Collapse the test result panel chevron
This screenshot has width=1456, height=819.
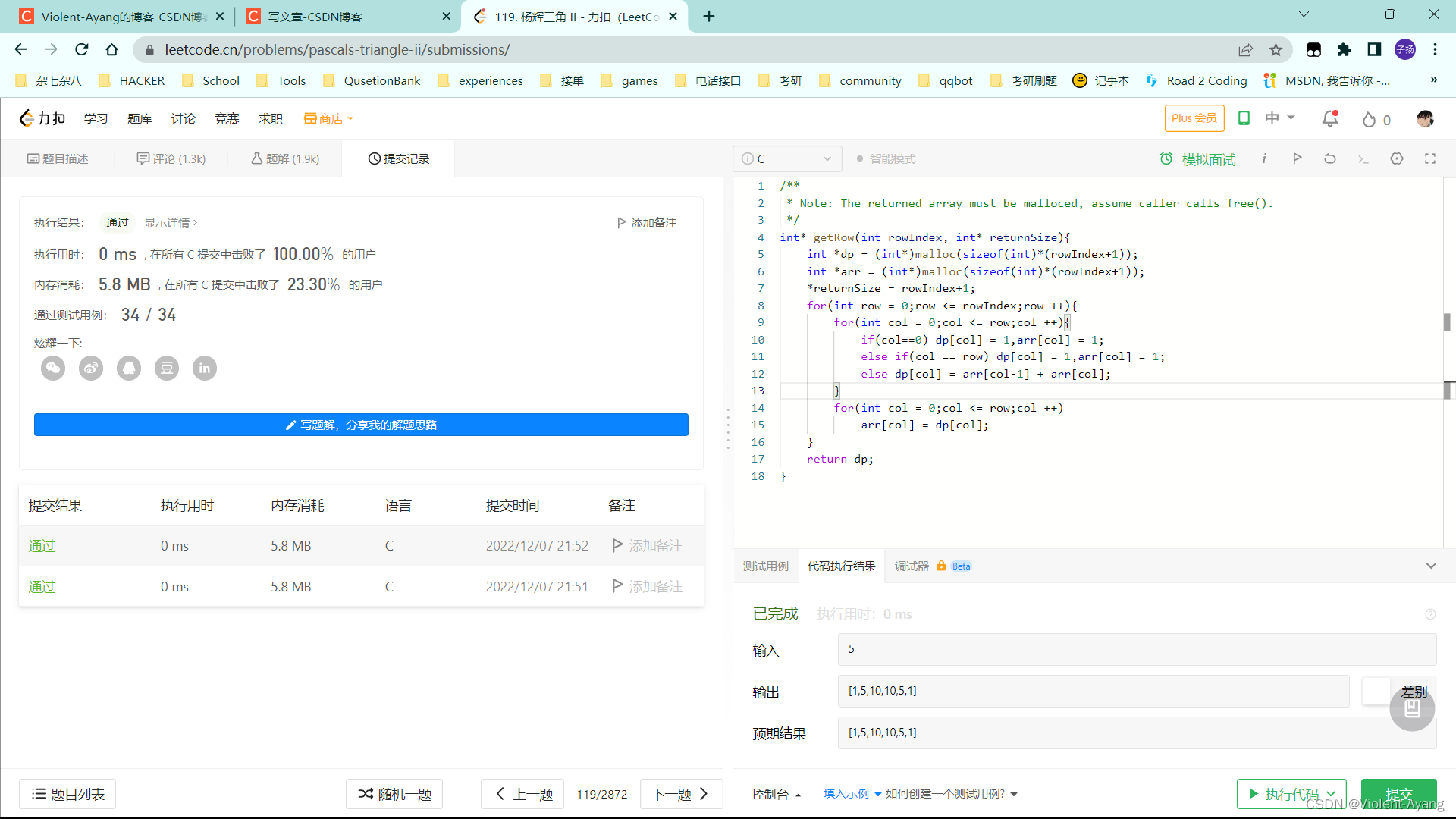click(x=1431, y=566)
